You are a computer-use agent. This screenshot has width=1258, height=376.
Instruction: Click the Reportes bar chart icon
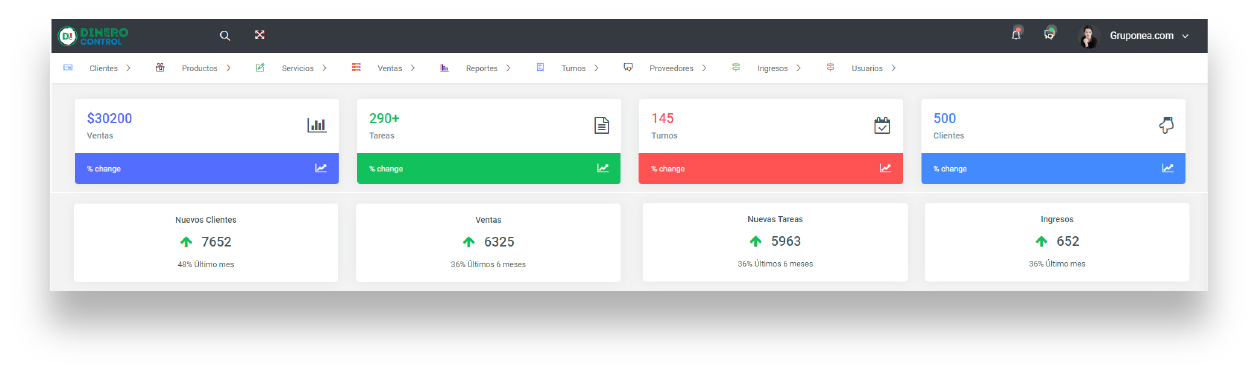[x=444, y=68]
